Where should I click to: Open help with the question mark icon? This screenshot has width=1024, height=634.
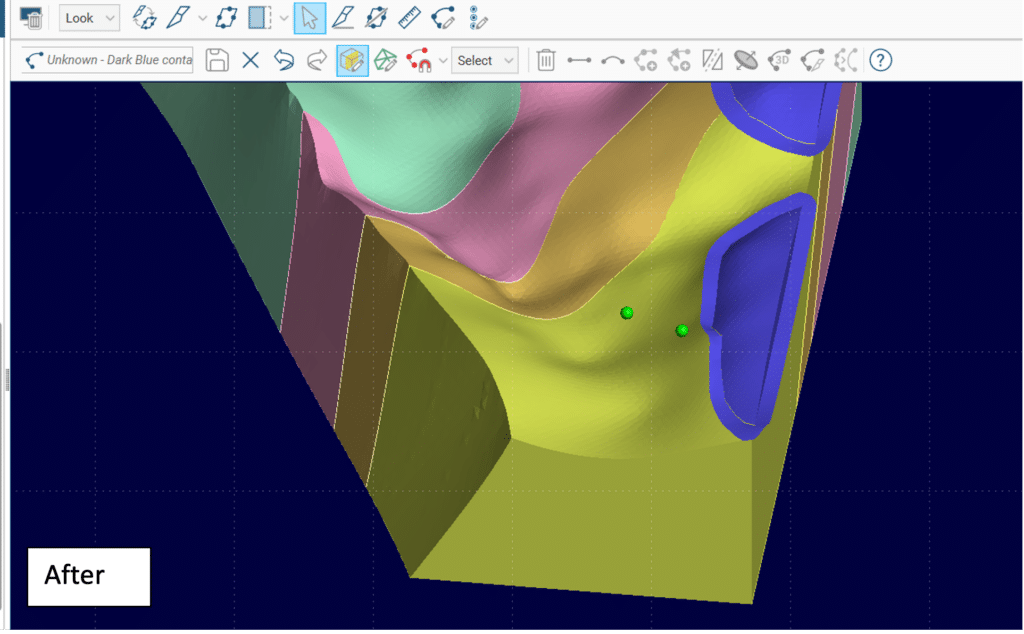pyautogui.click(x=880, y=60)
